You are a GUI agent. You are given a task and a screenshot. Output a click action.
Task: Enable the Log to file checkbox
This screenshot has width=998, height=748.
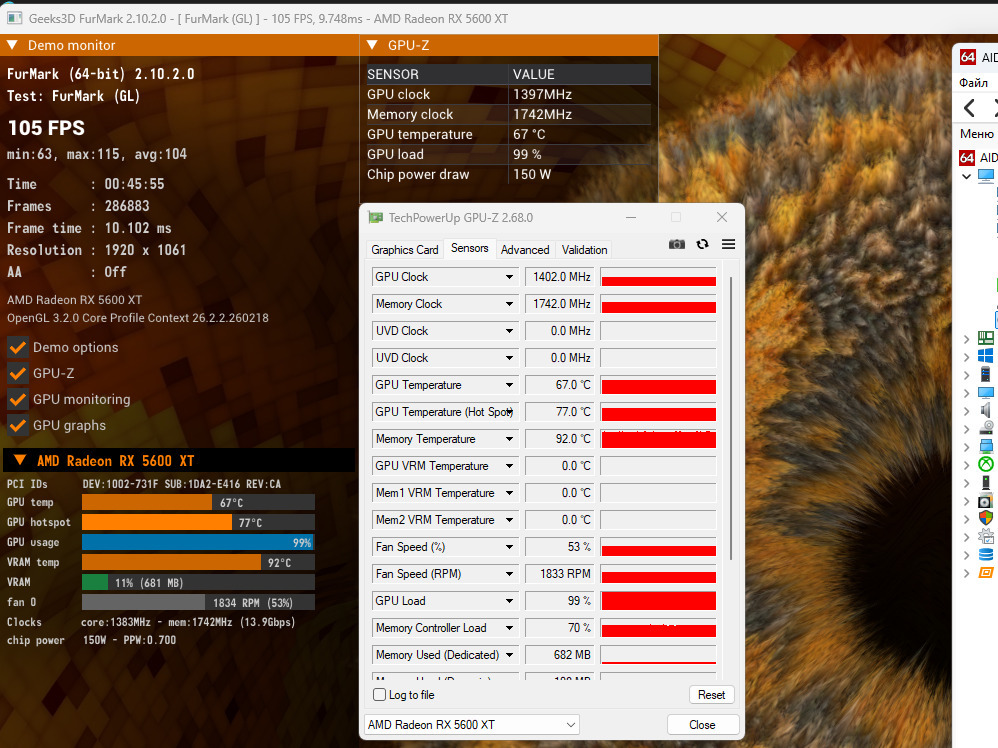380,695
